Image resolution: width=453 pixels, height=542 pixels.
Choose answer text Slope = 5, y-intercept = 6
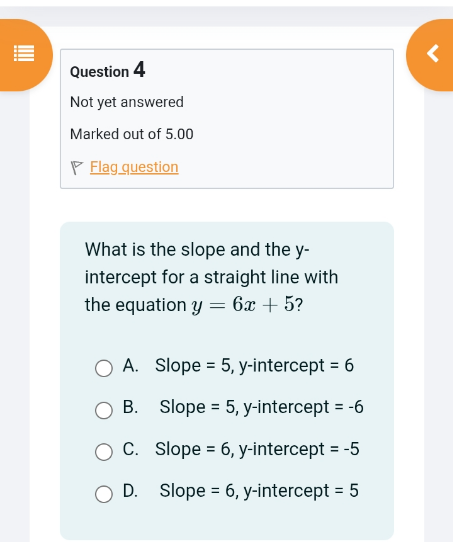click(x=254, y=366)
